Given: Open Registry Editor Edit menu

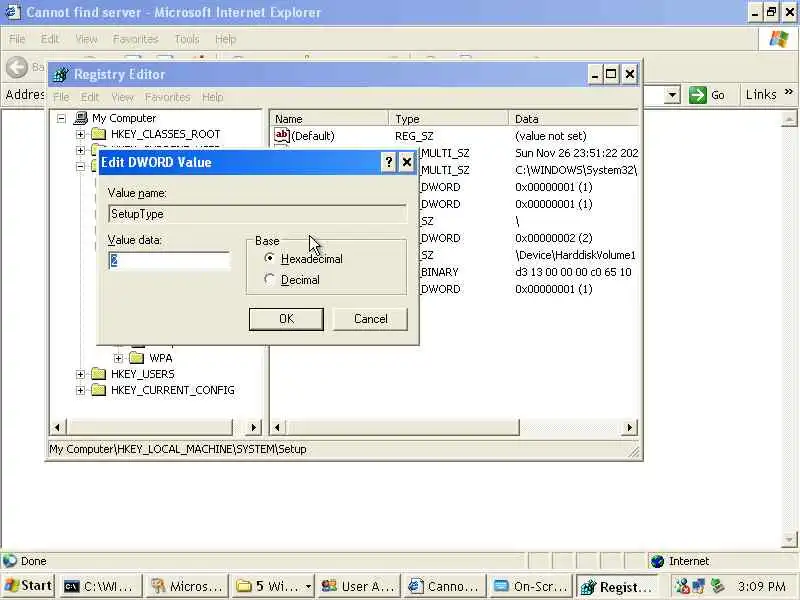Looking at the screenshot, I should point(90,97).
